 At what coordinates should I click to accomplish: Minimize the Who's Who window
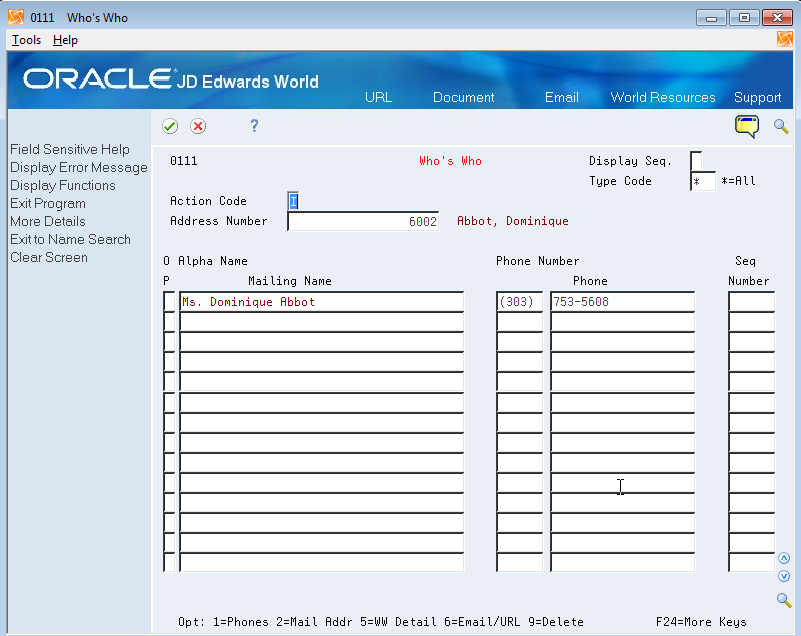tap(711, 18)
